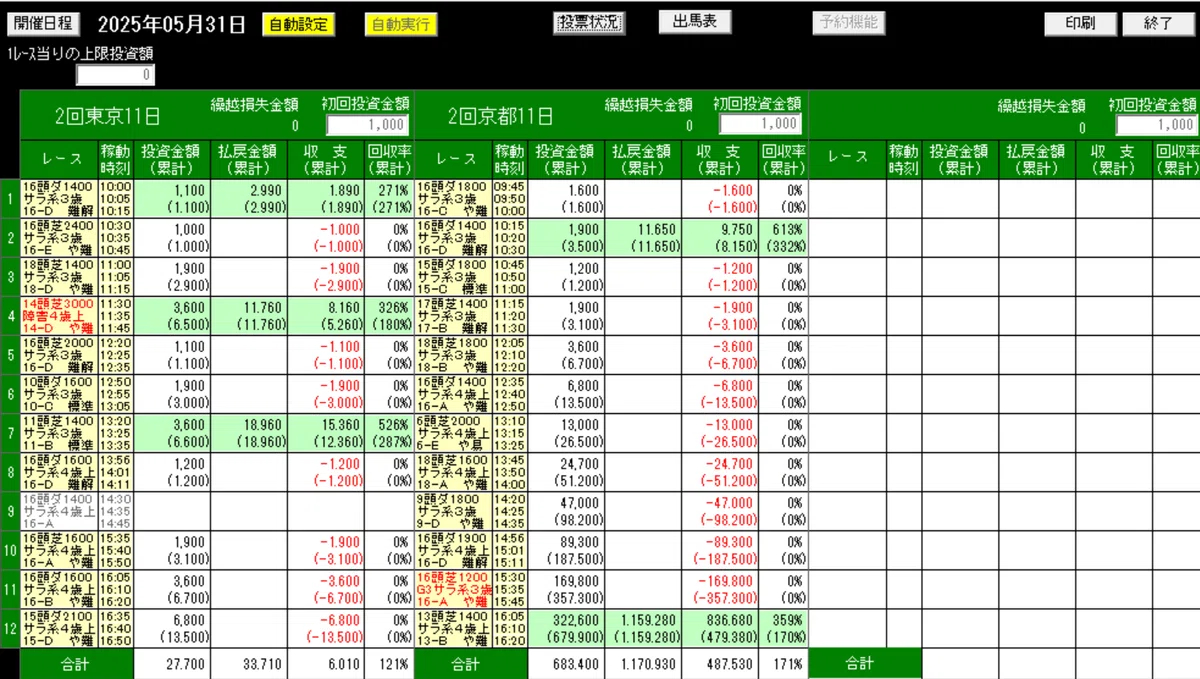Click the green row number 9 cell
Screen dimensions: 1200x679
[10, 510]
